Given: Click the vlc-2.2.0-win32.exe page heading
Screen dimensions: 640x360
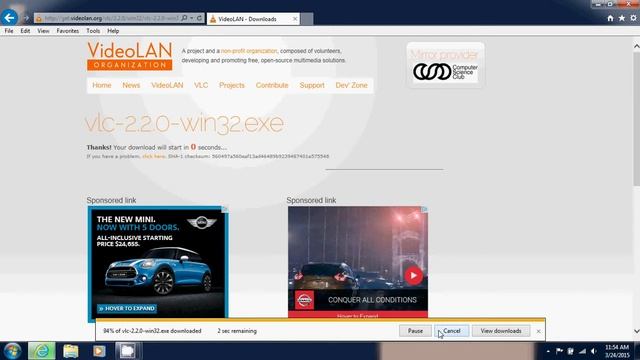Looking at the screenshot, I should [x=184, y=122].
